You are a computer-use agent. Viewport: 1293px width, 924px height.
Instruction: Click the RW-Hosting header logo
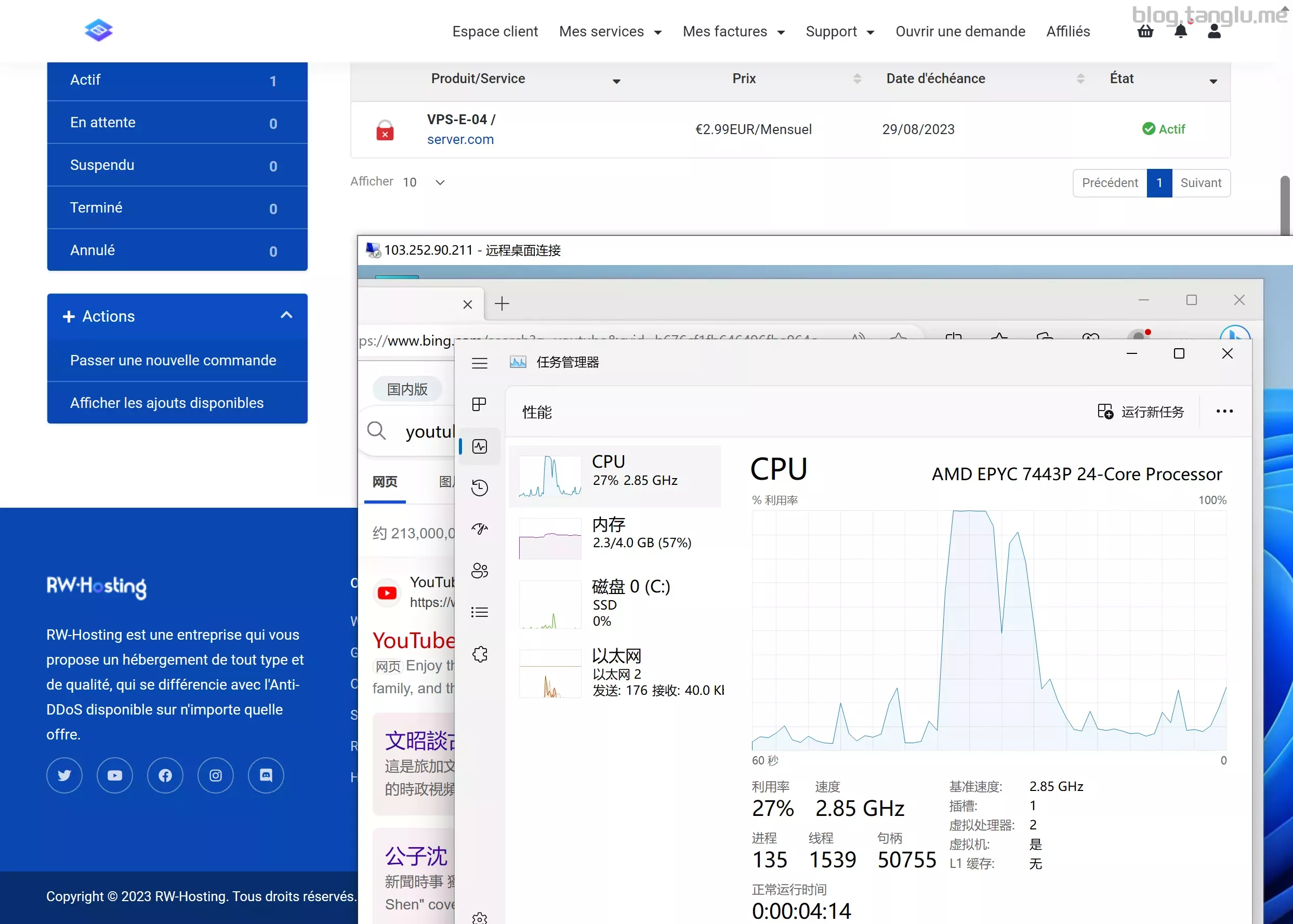98,30
